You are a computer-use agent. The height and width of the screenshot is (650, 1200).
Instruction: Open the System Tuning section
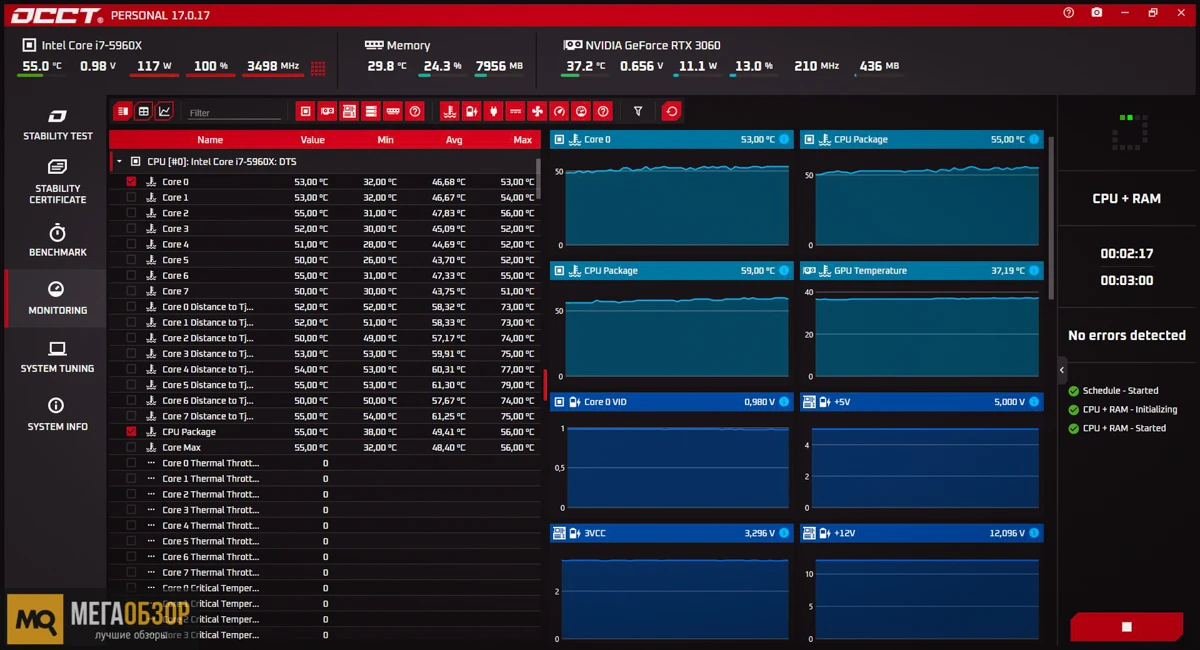[57, 357]
